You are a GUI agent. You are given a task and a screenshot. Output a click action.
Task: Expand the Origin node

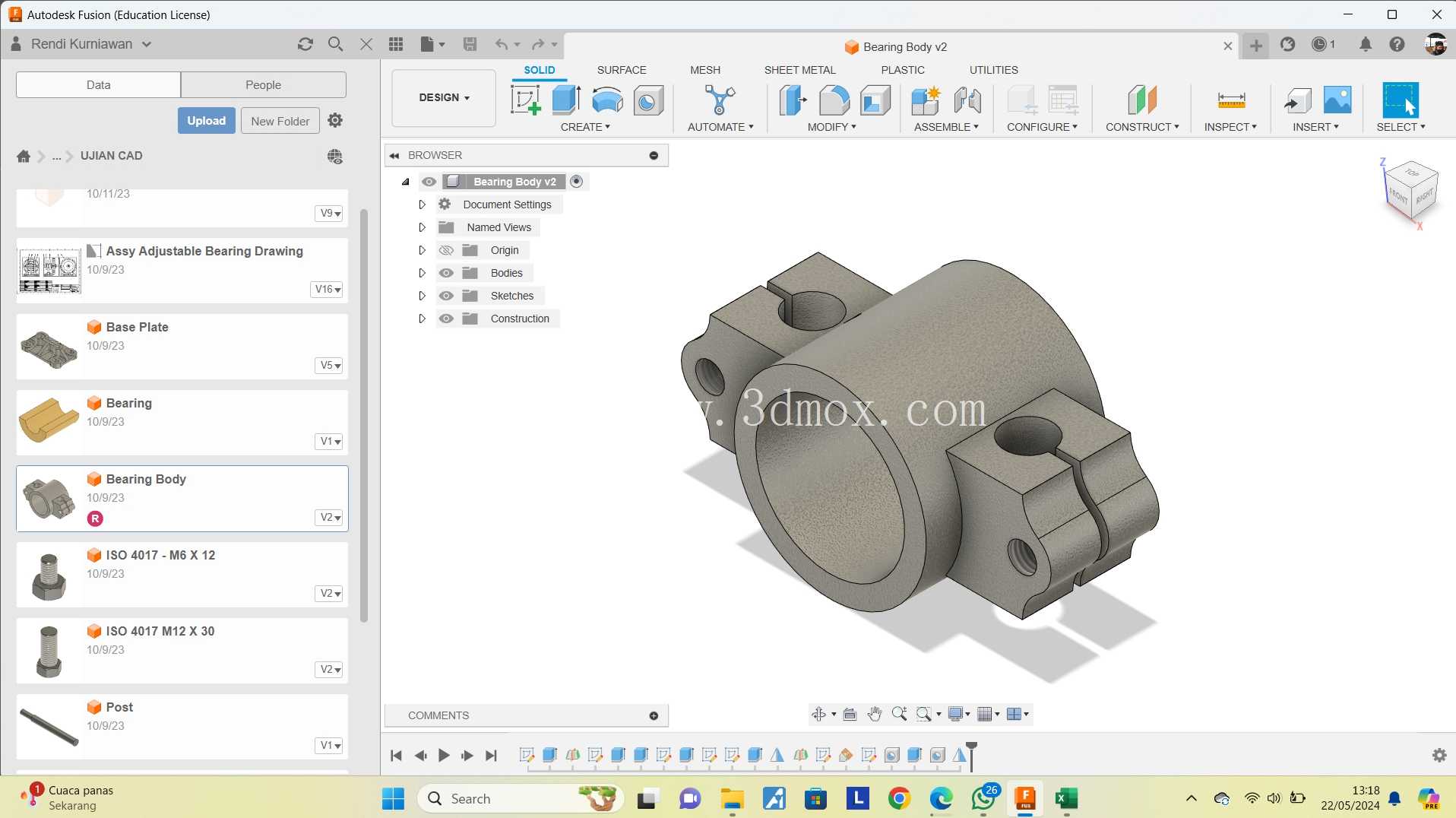(422, 250)
